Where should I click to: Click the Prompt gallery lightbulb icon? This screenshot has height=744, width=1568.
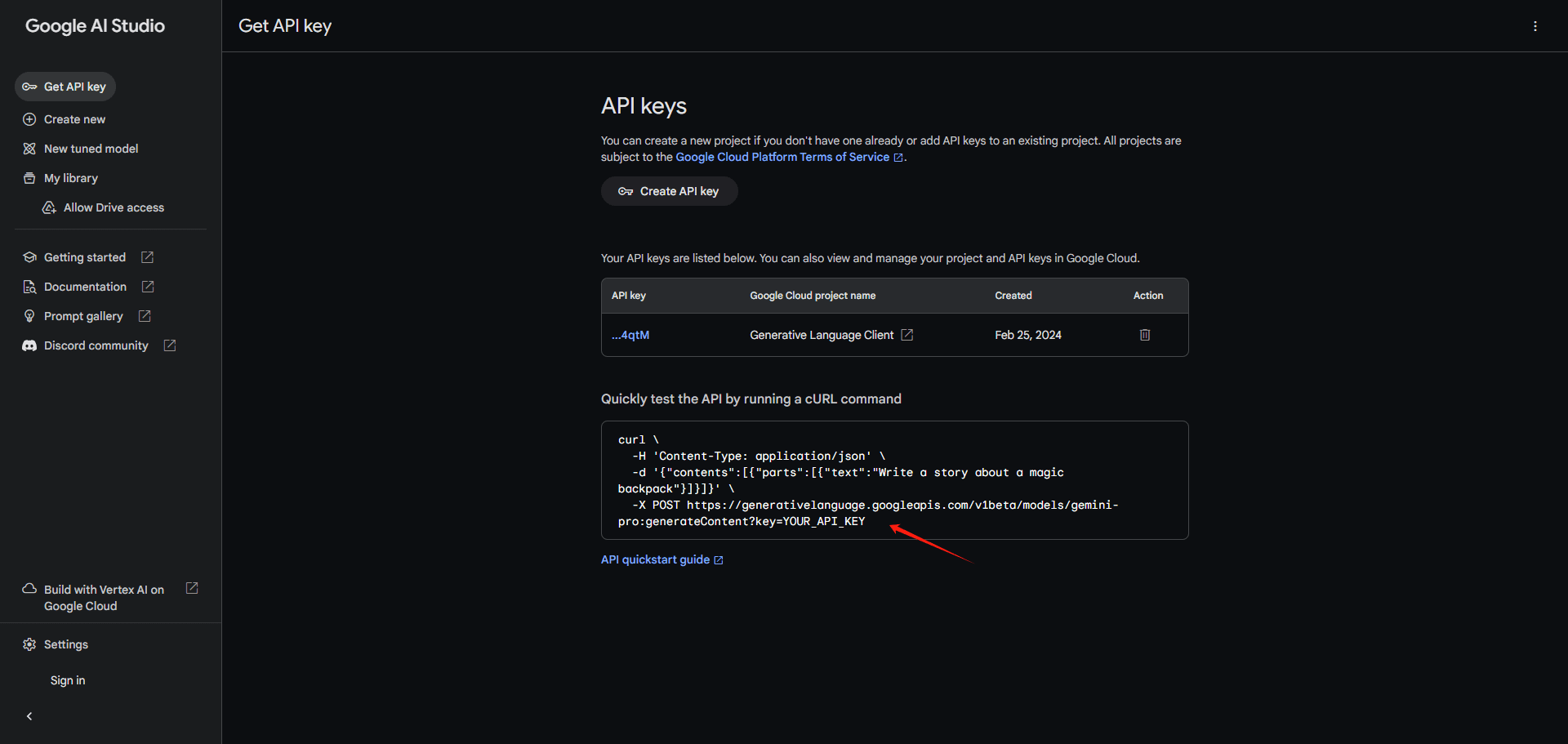29,316
